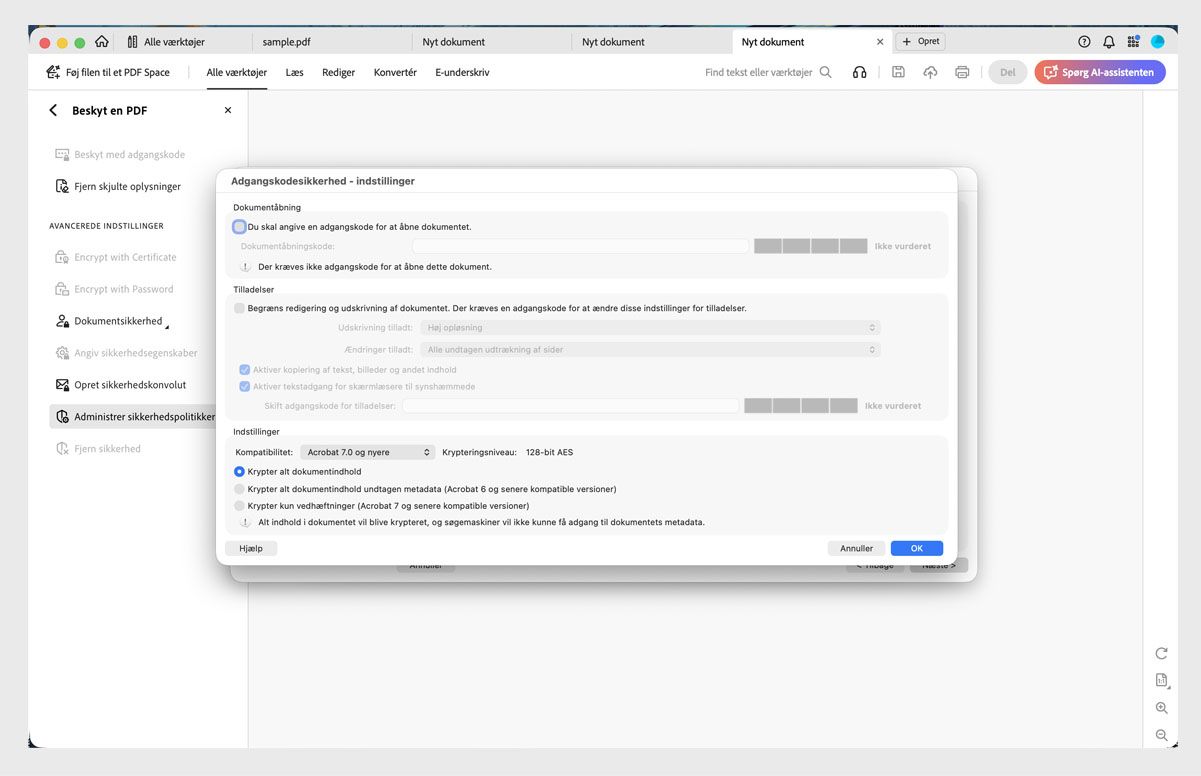Click the permissions password strength meter
Viewport: 1201px width, 776px height.
pyautogui.click(x=801, y=406)
